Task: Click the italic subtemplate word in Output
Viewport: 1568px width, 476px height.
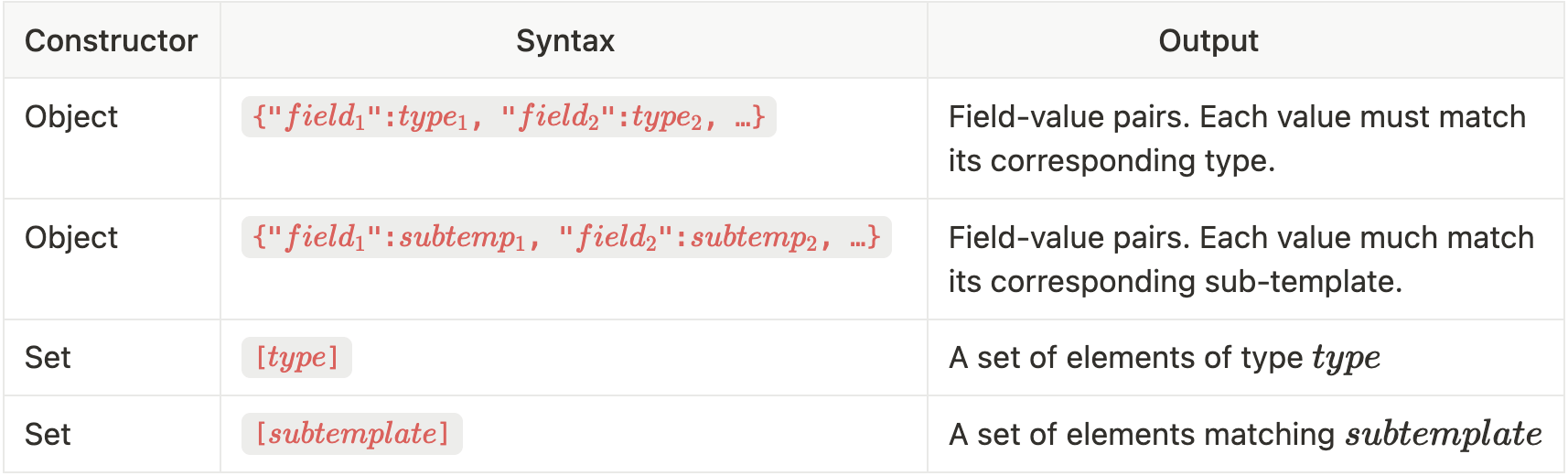Action: tap(1444, 434)
